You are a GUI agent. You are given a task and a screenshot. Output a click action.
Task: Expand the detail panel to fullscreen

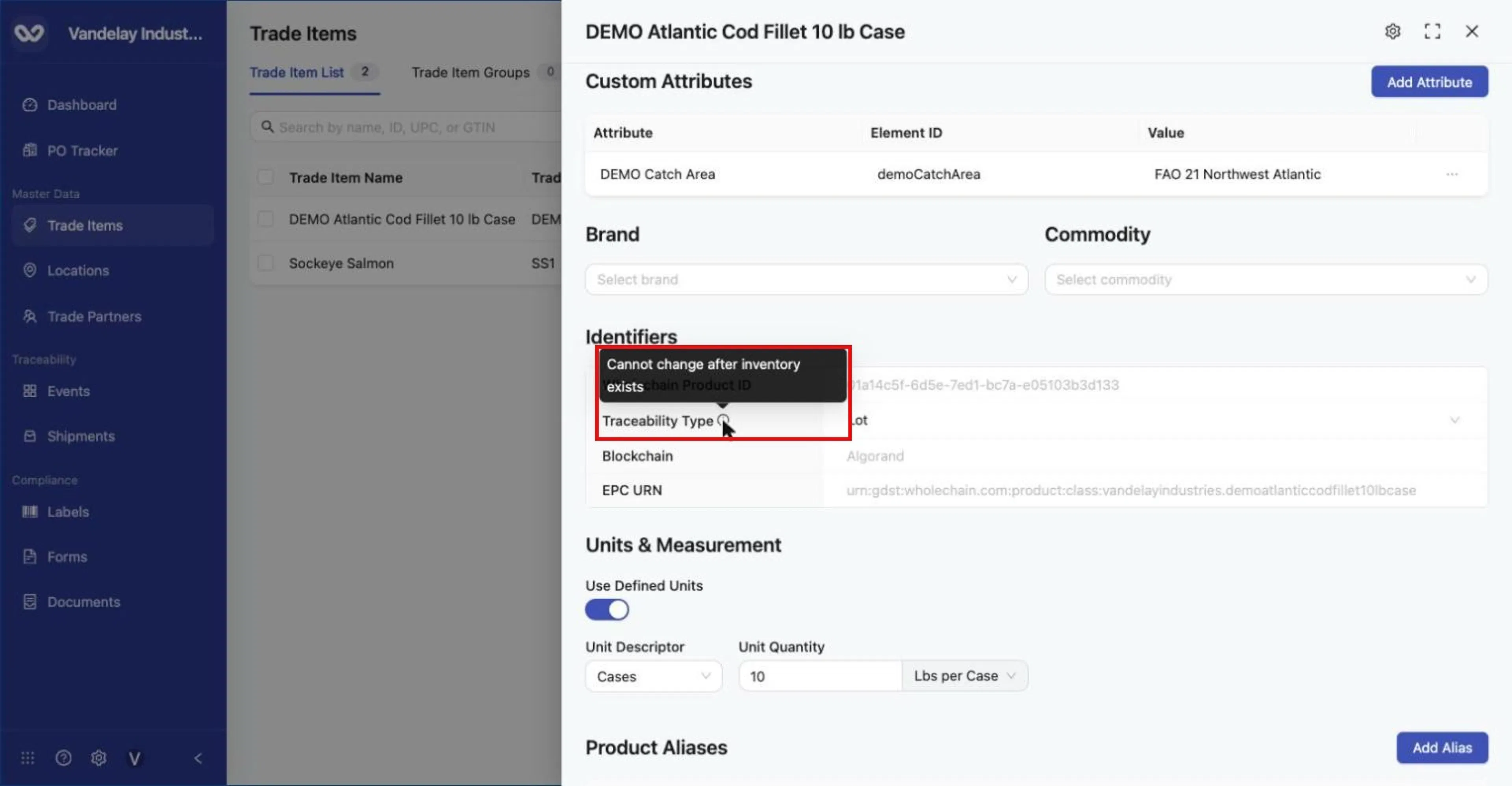click(x=1433, y=32)
